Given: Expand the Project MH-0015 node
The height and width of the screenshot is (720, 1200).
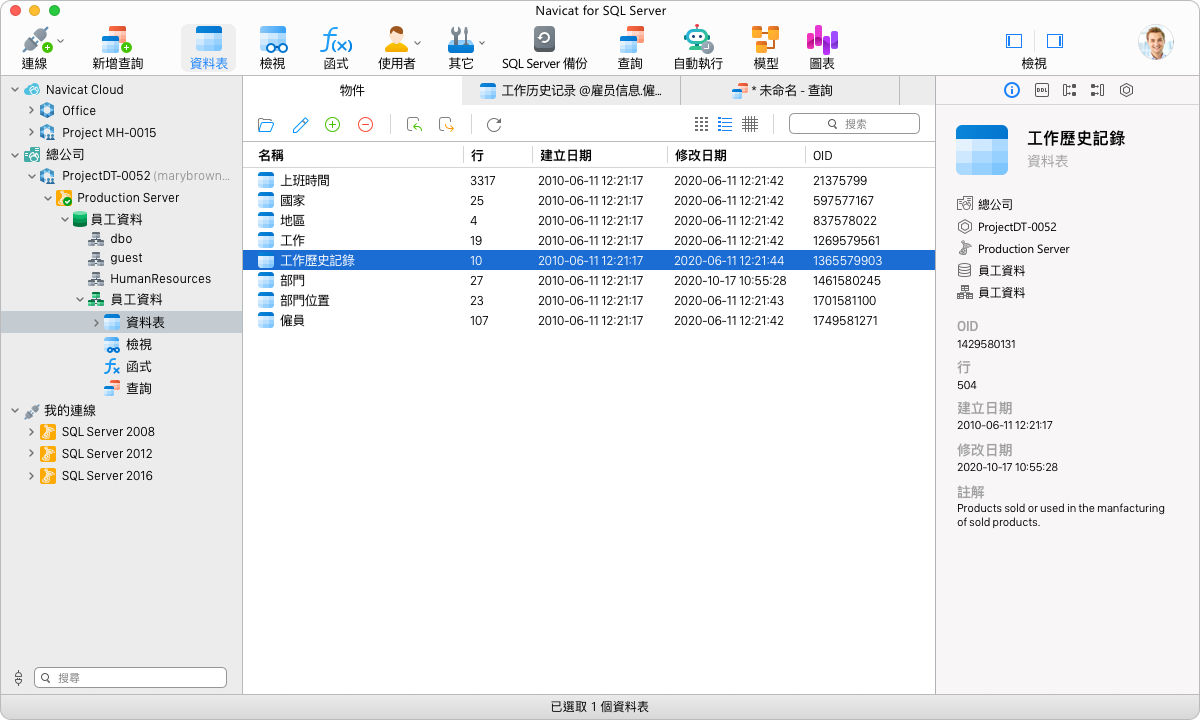Looking at the screenshot, I should [31, 132].
